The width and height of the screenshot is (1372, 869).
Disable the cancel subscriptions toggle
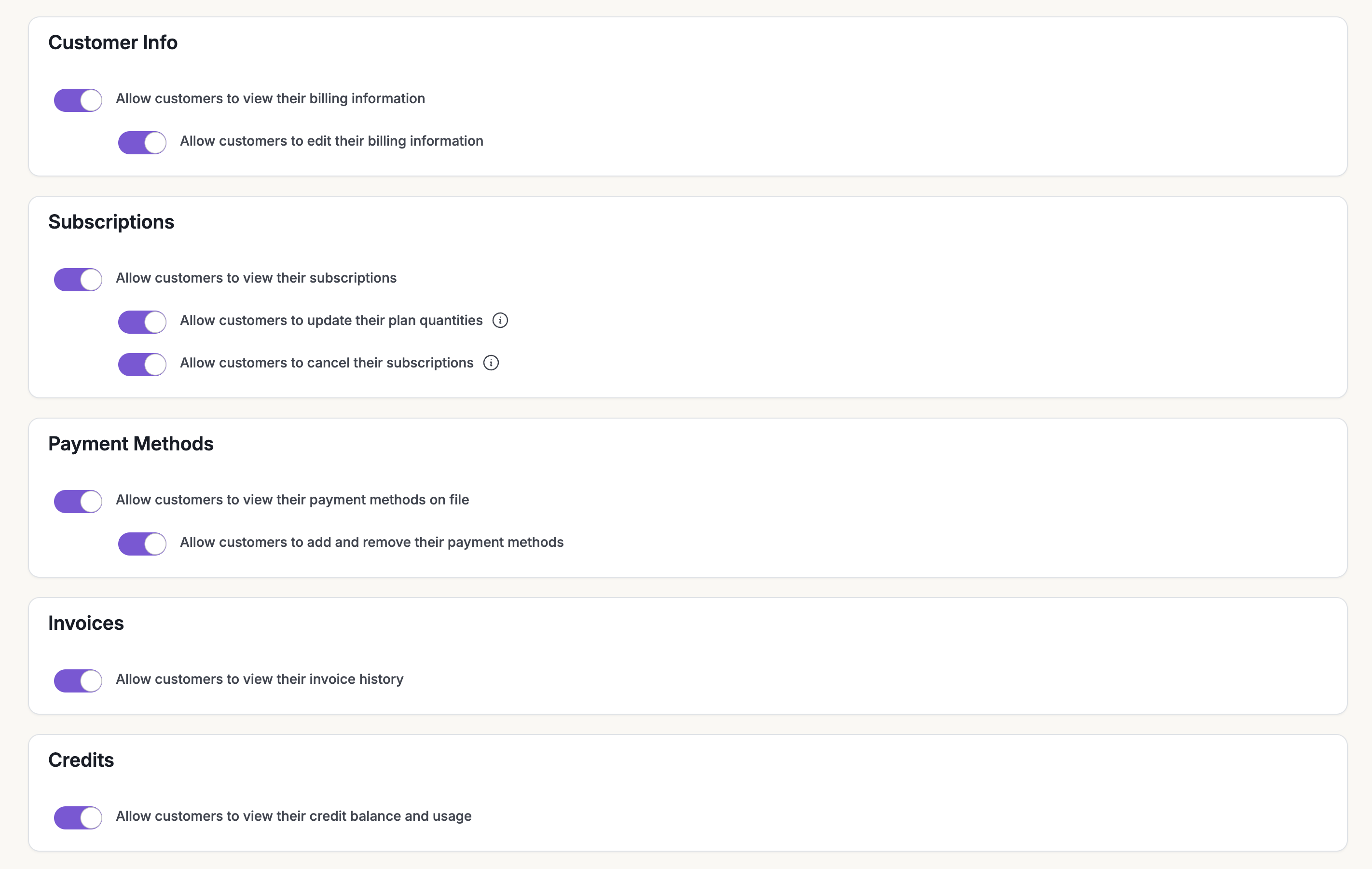142,365
